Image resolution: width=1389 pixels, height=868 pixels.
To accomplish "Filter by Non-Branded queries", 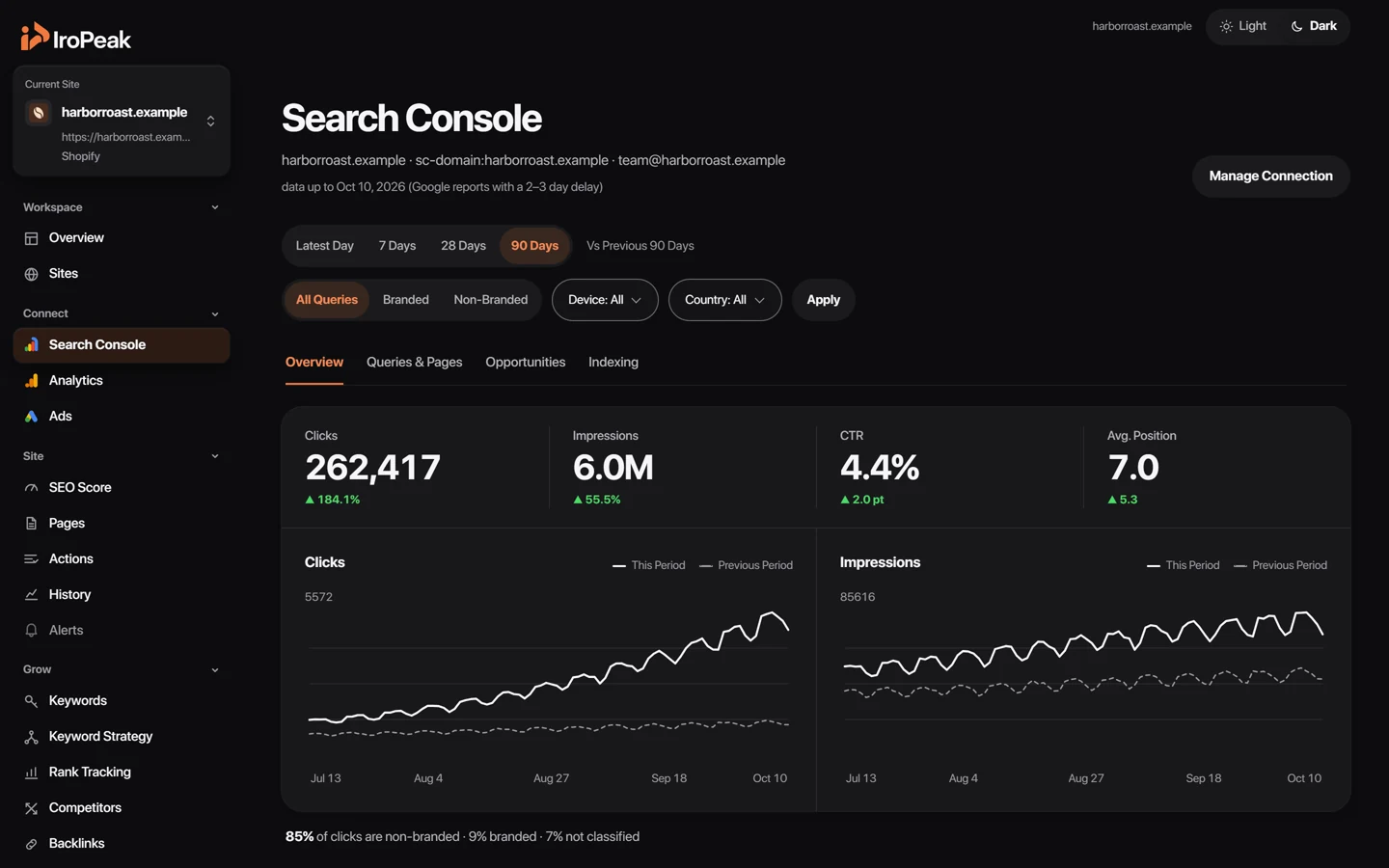I will click(491, 300).
